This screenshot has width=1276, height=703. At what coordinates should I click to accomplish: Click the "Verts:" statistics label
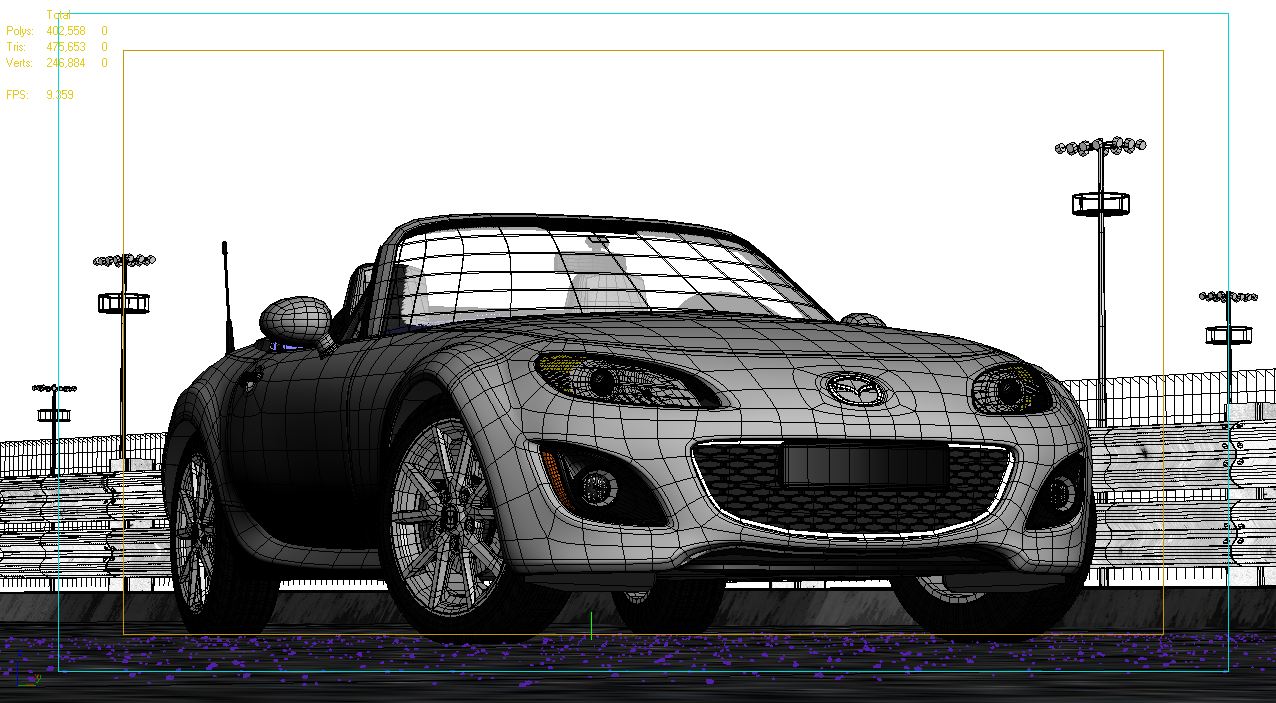click(x=20, y=63)
